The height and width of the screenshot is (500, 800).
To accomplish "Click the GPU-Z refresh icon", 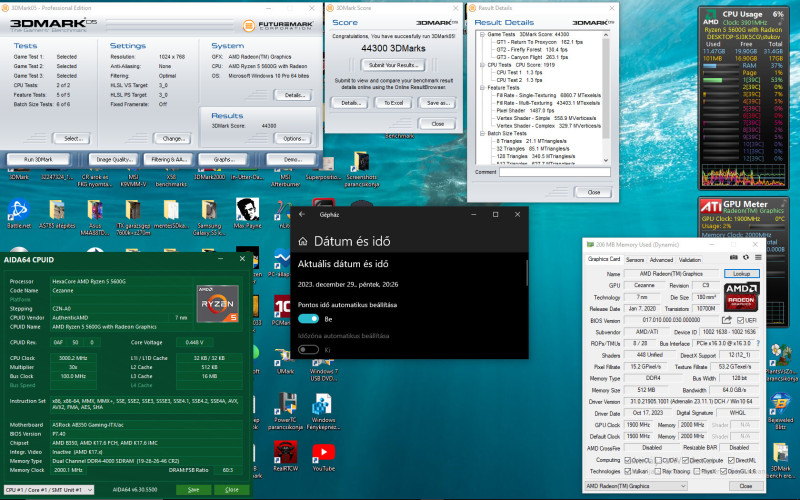I will pyautogui.click(x=746, y=258).
